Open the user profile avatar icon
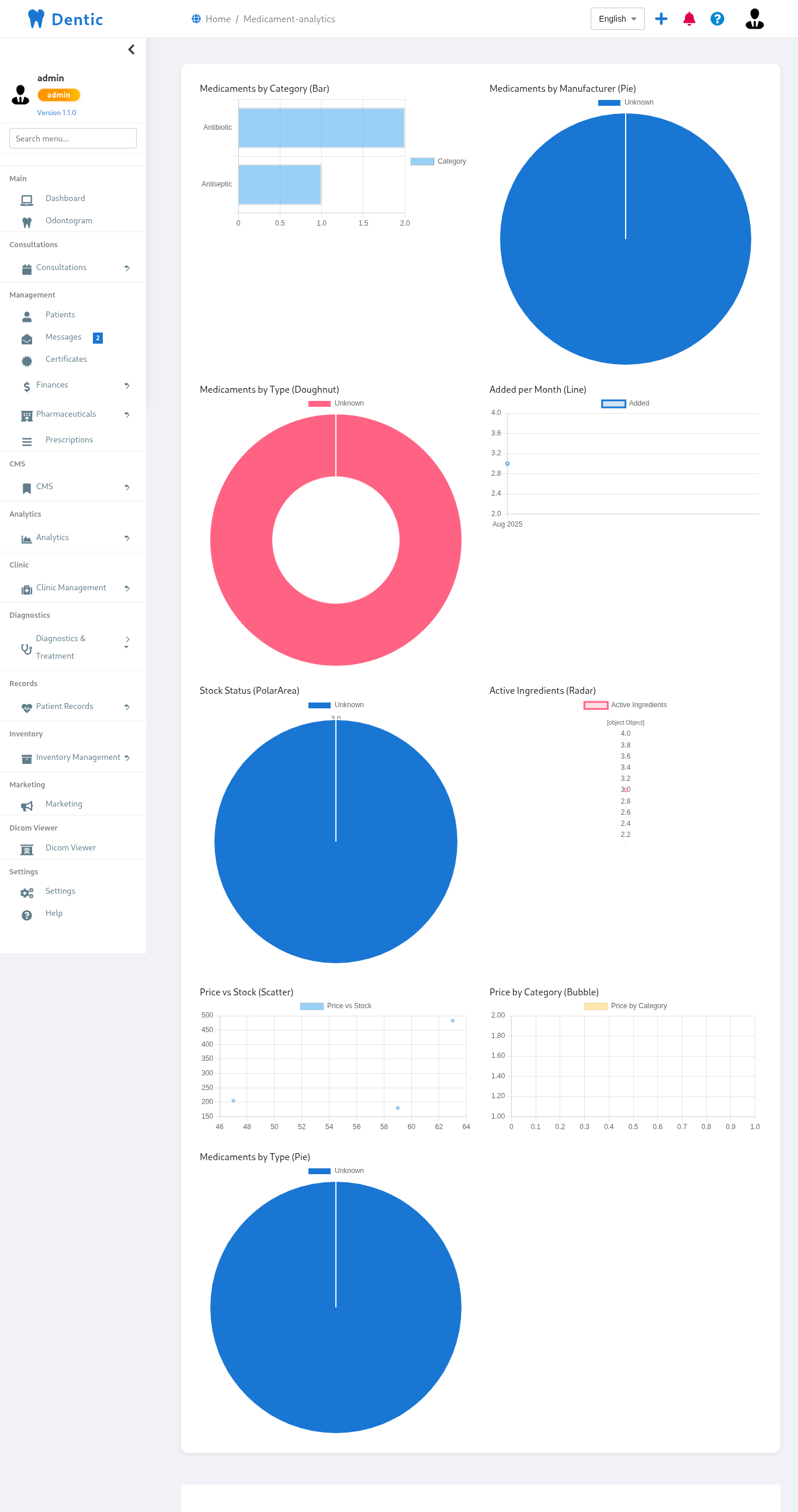Screen dimensions: 798x1512 coord(754,19)
